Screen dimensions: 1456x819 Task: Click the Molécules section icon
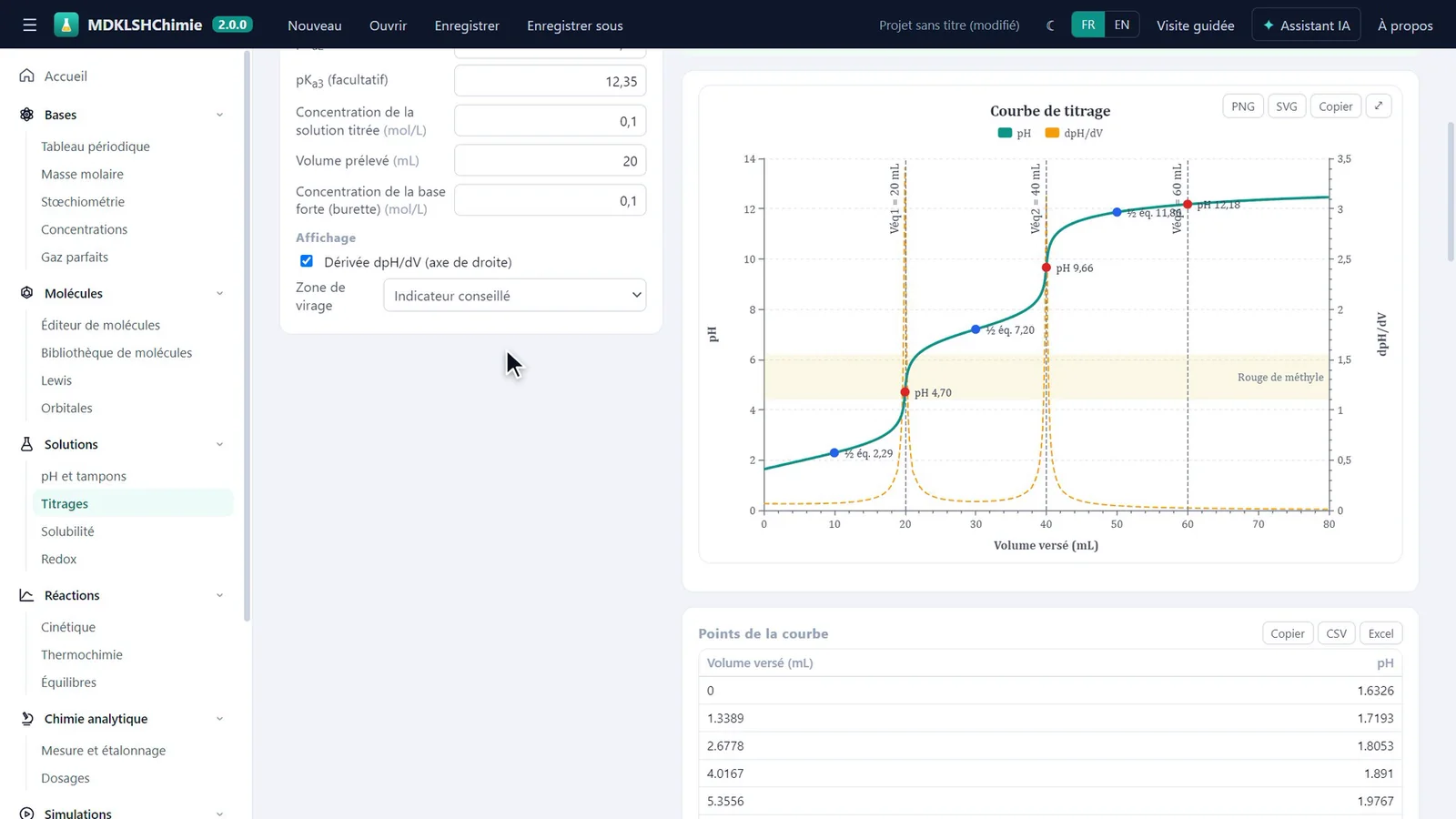pyautogui.click(x=26, y=293)
